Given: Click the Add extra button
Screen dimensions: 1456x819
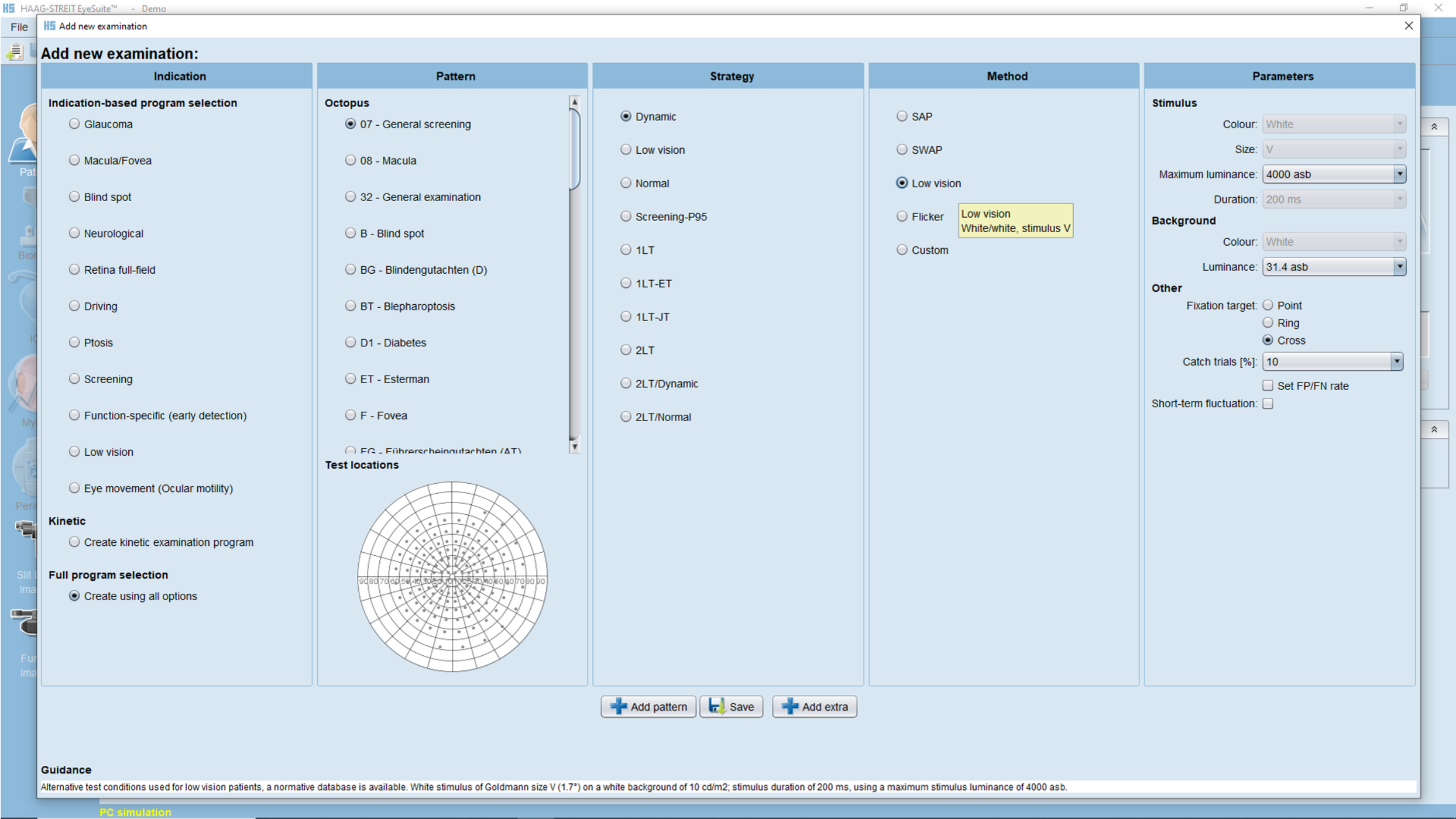Looking at the screenshot, I should pyautogui.click(x=814, y=706).
